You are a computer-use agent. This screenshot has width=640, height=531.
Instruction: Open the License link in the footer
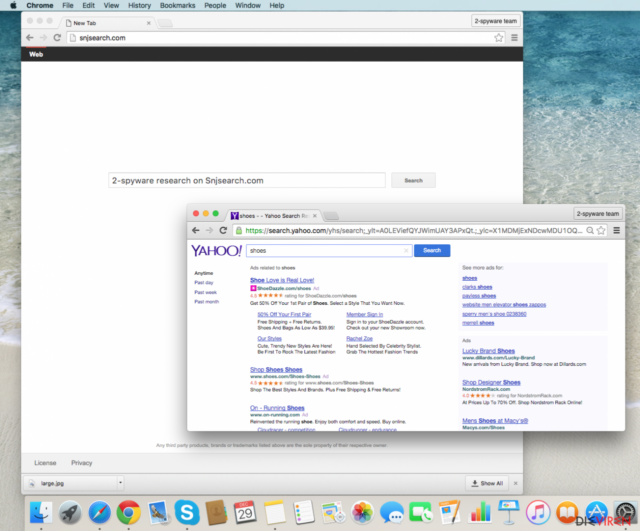point(45,463)
